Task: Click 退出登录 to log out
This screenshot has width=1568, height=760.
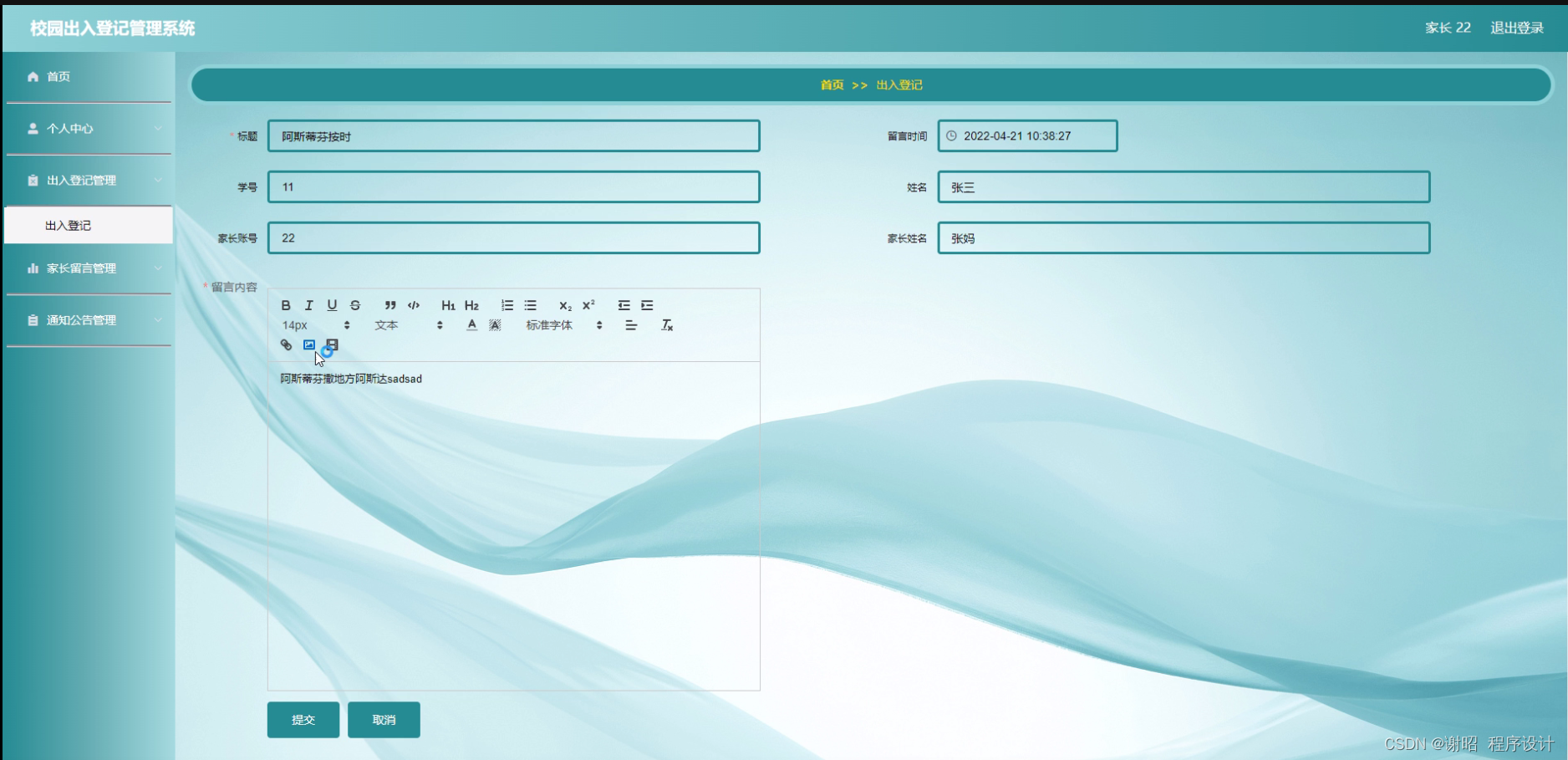Action: [x=1517, y=27]
